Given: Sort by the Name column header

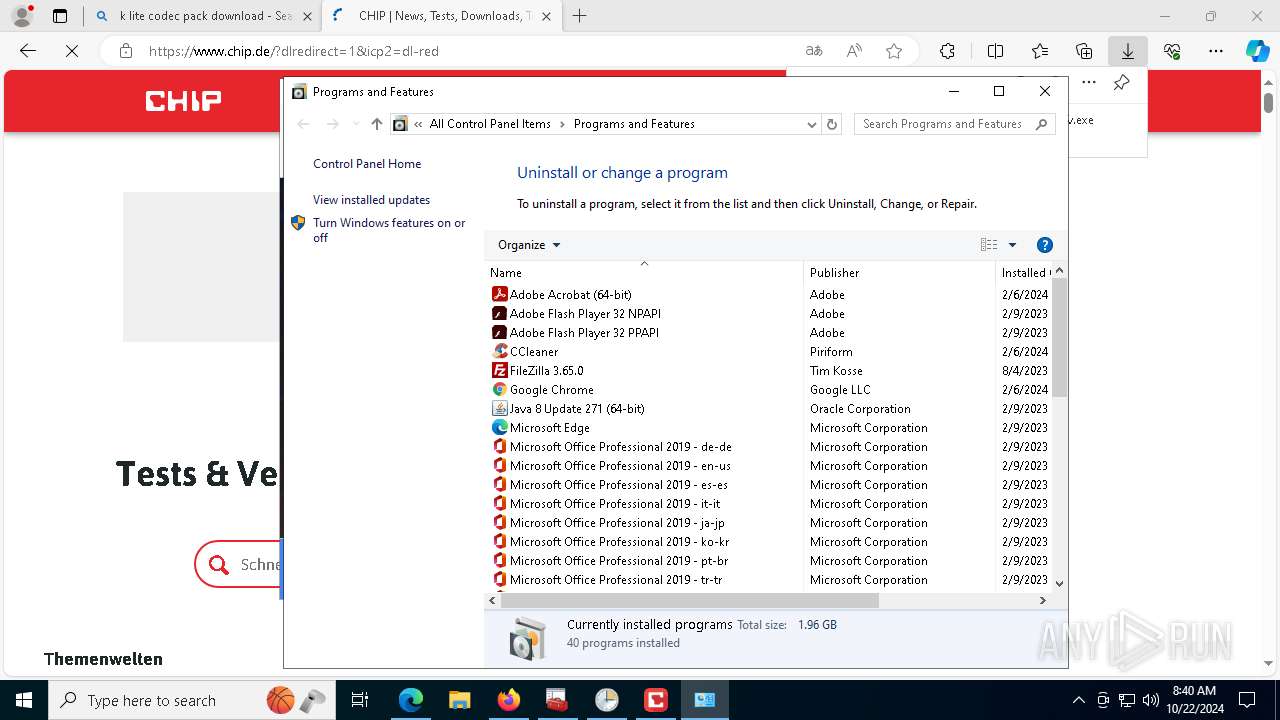Looking at the screenshot, I should point(643,272).
